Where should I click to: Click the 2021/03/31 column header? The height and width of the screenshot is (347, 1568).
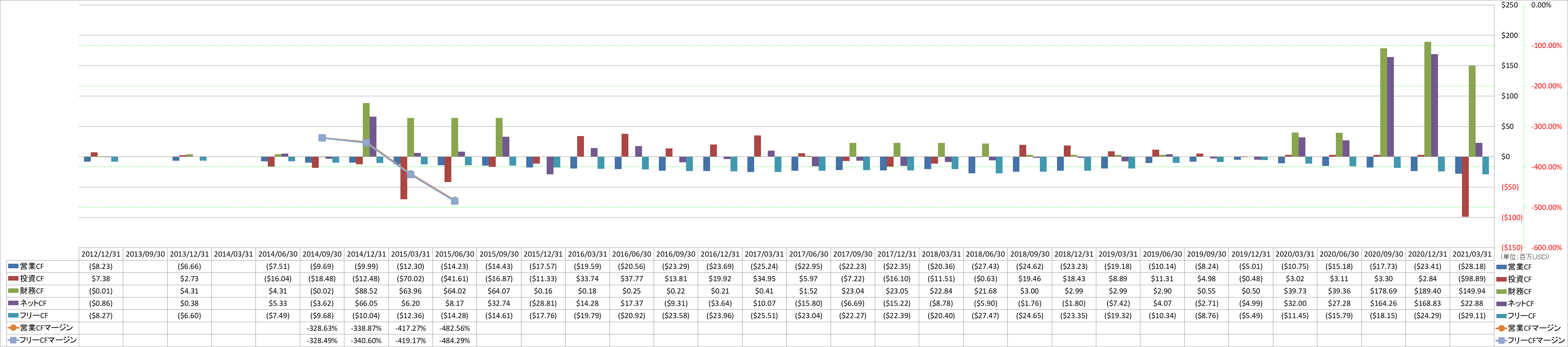pyautogui.click(x=1472, y=254)
